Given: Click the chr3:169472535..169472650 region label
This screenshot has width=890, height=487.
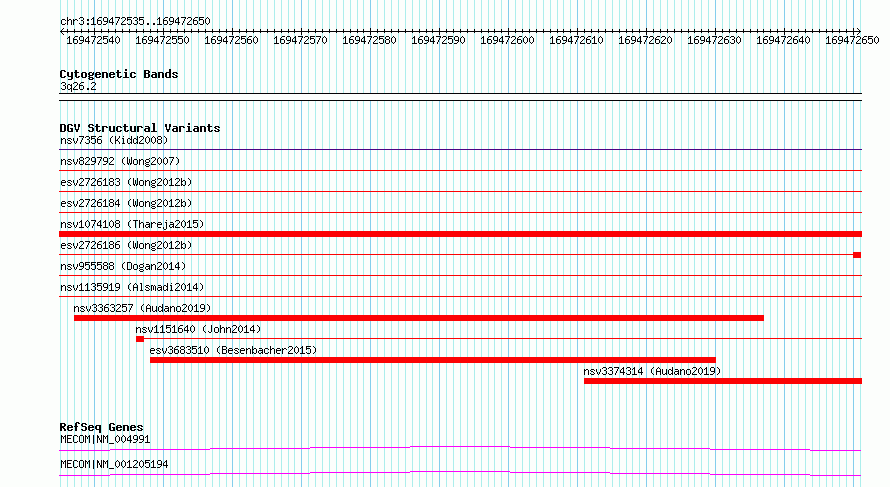Looking at the screenshot, I should (x=135, y=21).
